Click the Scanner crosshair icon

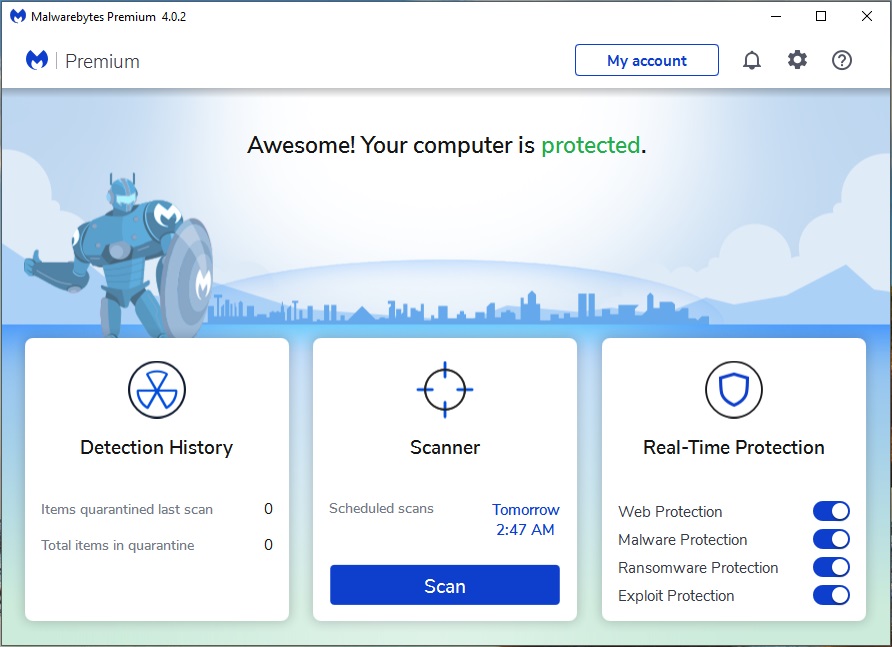[x=445, y=390]
